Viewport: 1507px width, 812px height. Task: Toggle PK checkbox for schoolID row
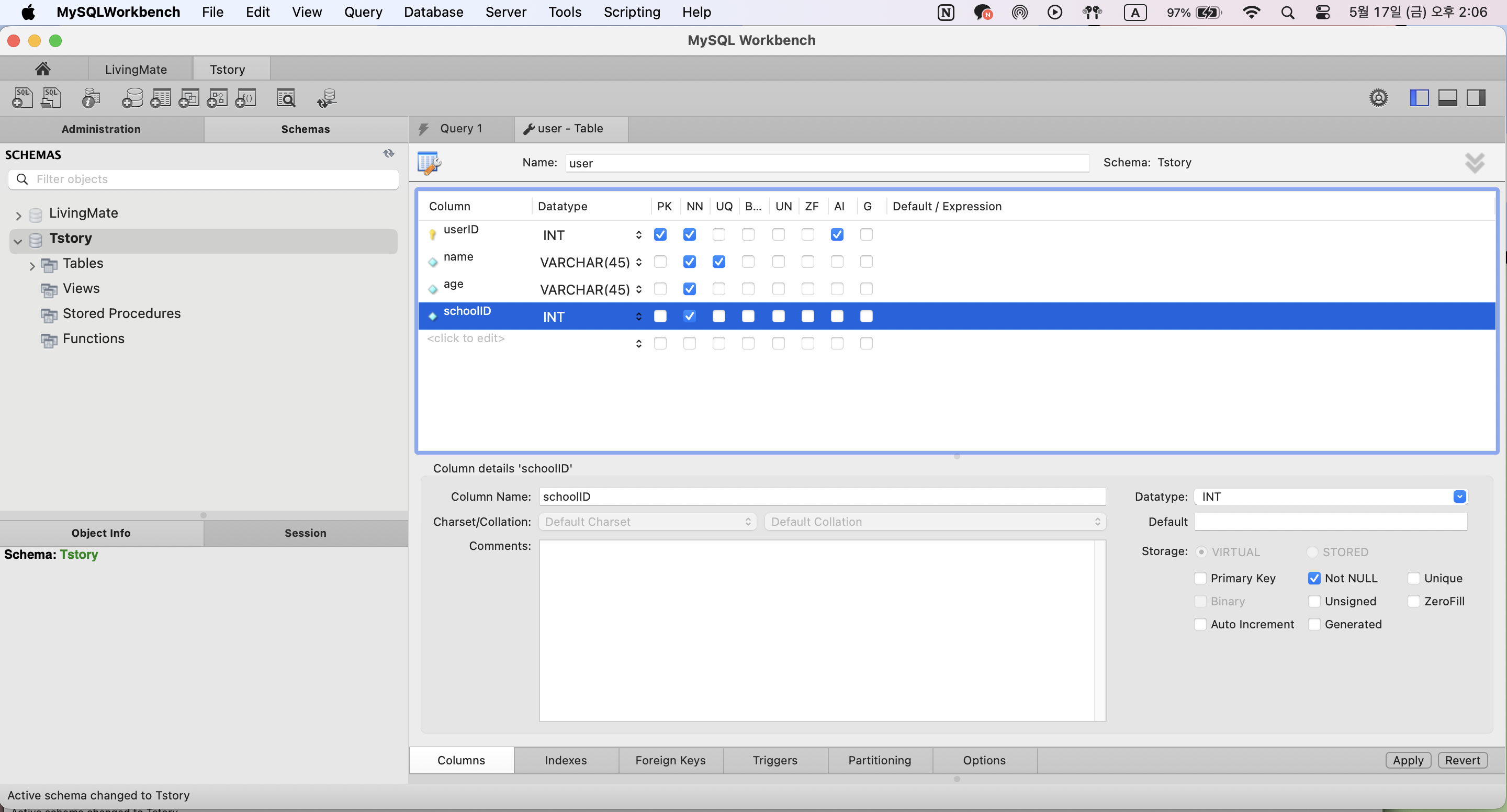pos(660,316)
